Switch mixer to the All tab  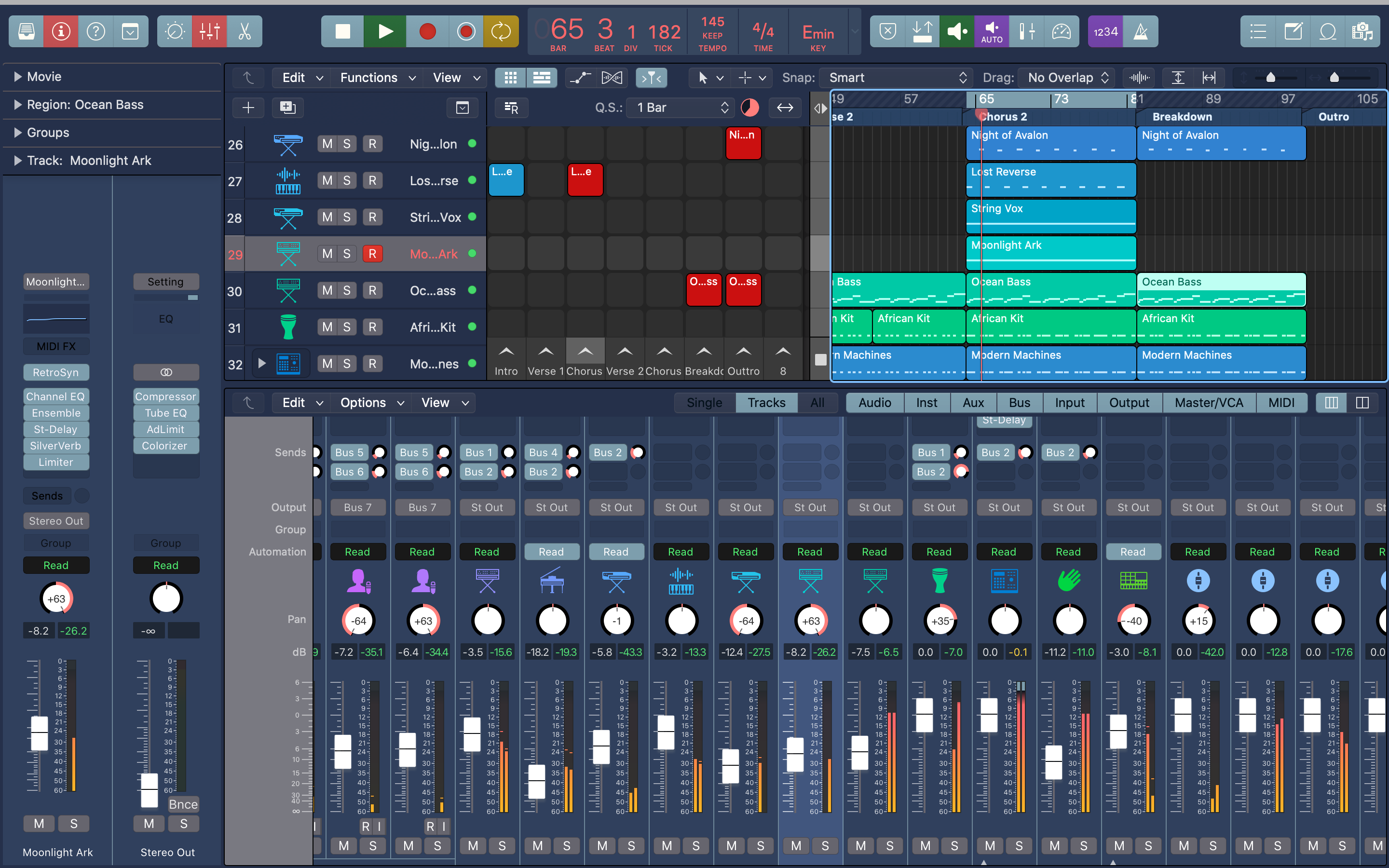[x=817, y=403]
